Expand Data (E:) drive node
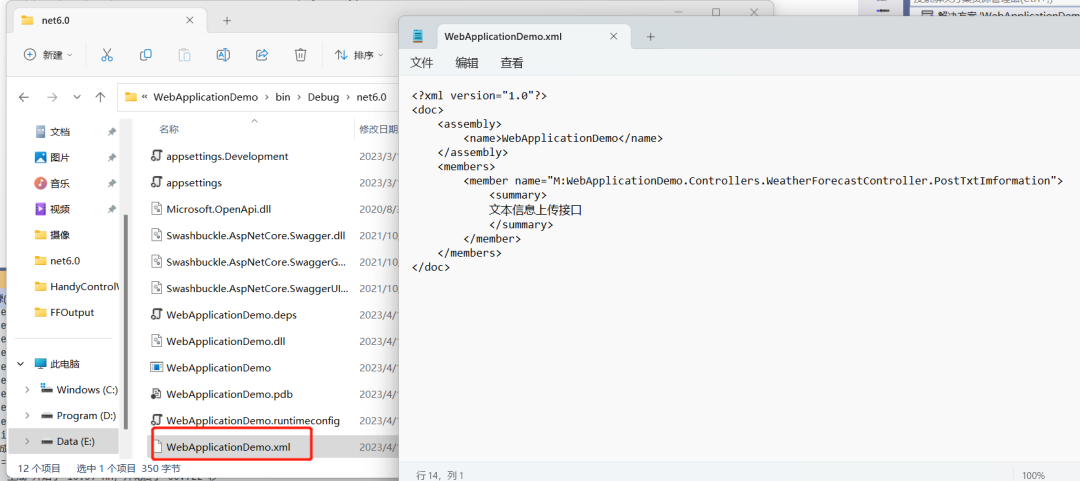Viewport: 1080px width, 481px height. (x=27, y=441)
